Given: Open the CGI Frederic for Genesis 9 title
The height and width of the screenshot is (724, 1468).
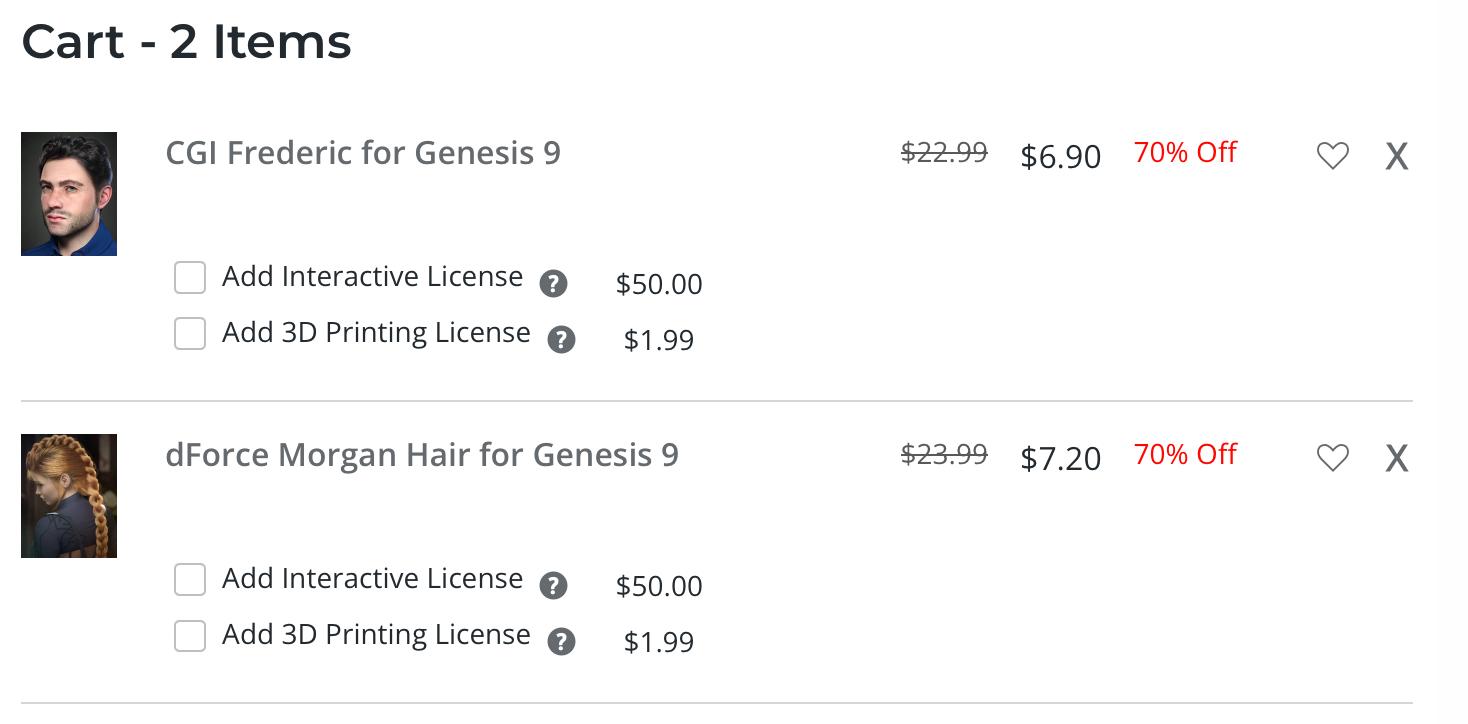Looking at the screenshot, I should (x=363, y=153).
